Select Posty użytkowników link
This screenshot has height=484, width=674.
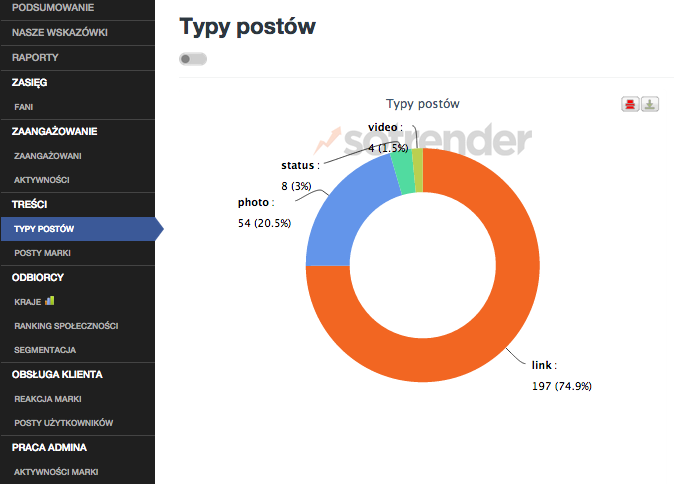pyautogui.click(x=64, y=423)
